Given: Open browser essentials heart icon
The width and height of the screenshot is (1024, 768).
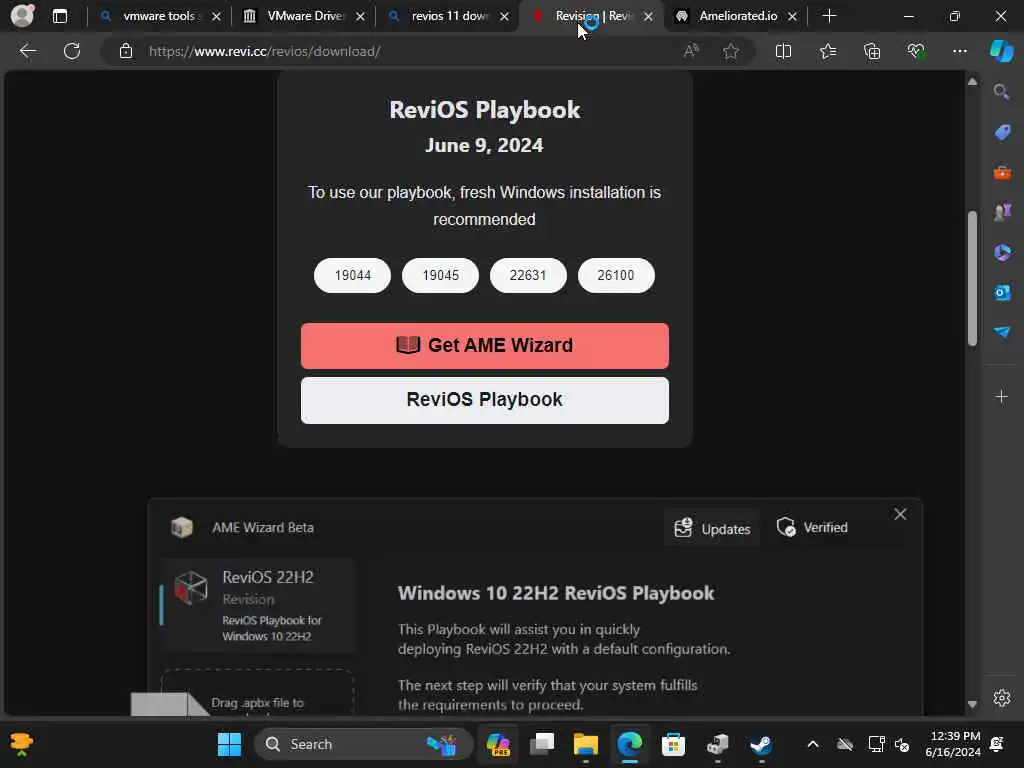Looking at the screenshot, I should point(916,51).
